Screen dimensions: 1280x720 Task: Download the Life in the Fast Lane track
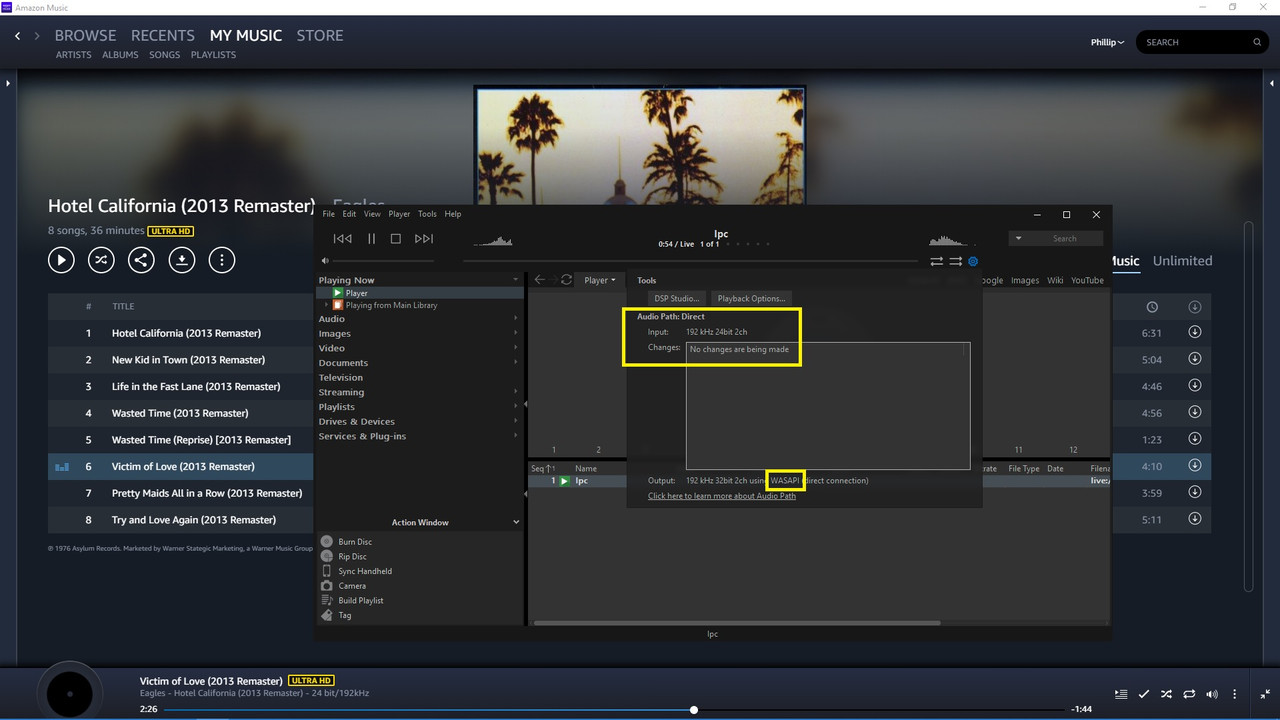tap(1194, 386)
